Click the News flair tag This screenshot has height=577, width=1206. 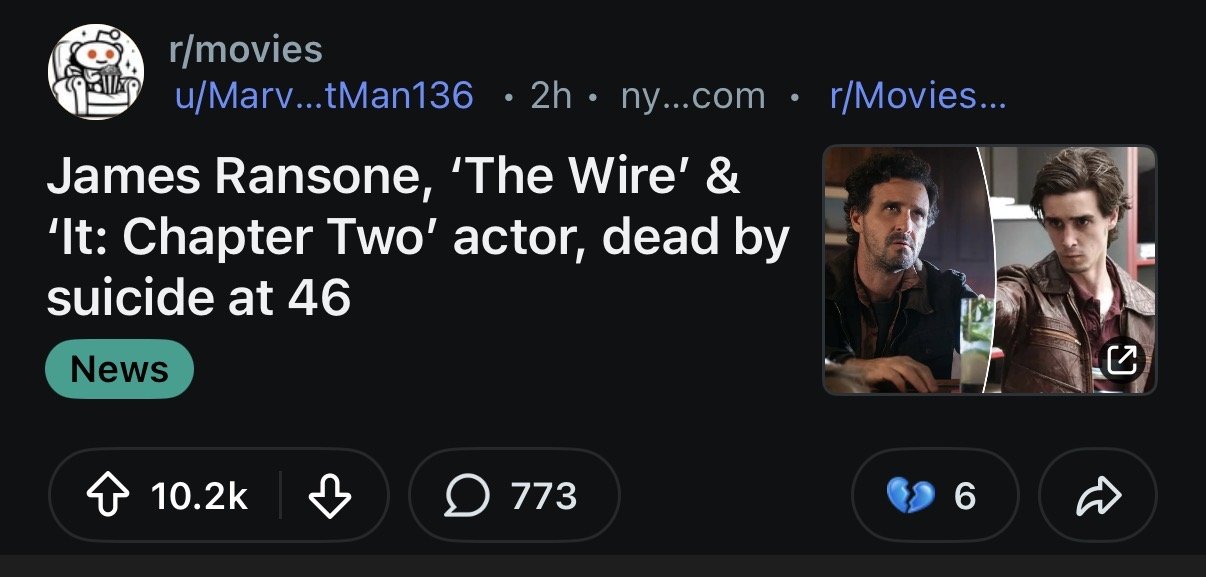[x=119, y=369]
